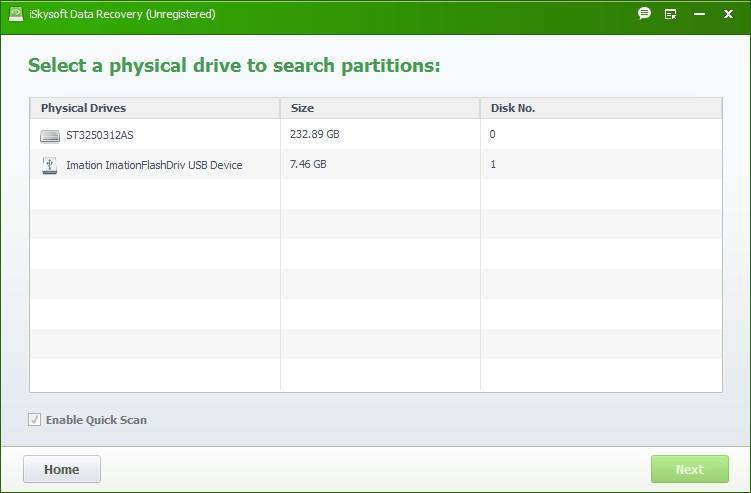This screenshot has height=493, width=751.
Task: Select the Imation USB flash drive icon
Action: point(50,165)
